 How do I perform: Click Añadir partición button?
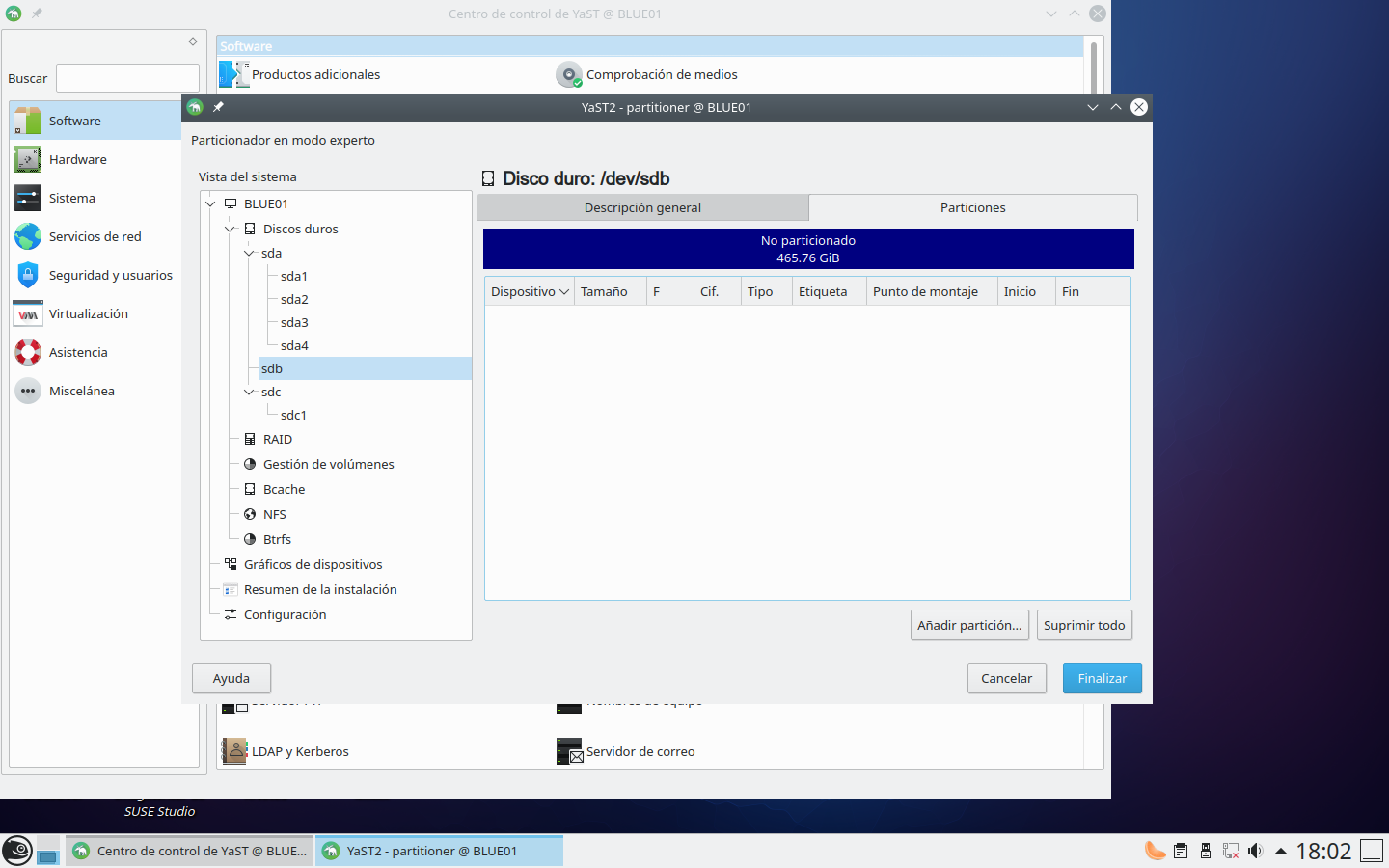point(969,625)
